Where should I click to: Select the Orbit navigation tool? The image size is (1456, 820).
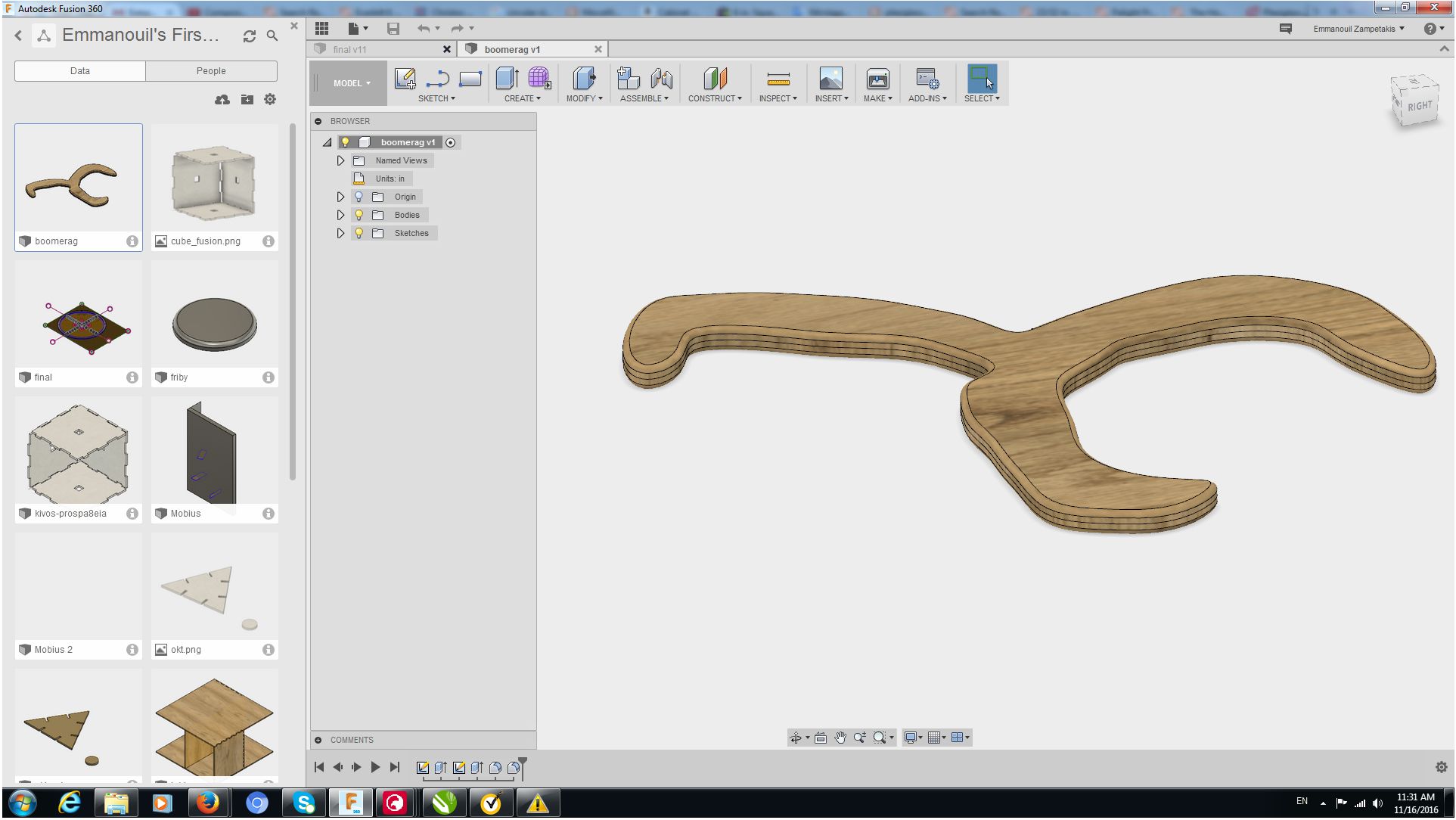tap(796, 738)
